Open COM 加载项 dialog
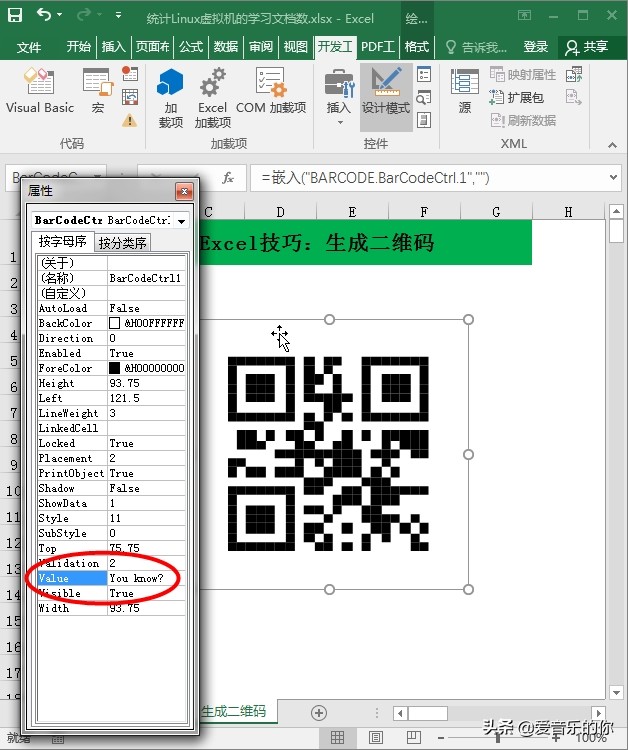Screen dimensions: 628x750 (271, 91)
